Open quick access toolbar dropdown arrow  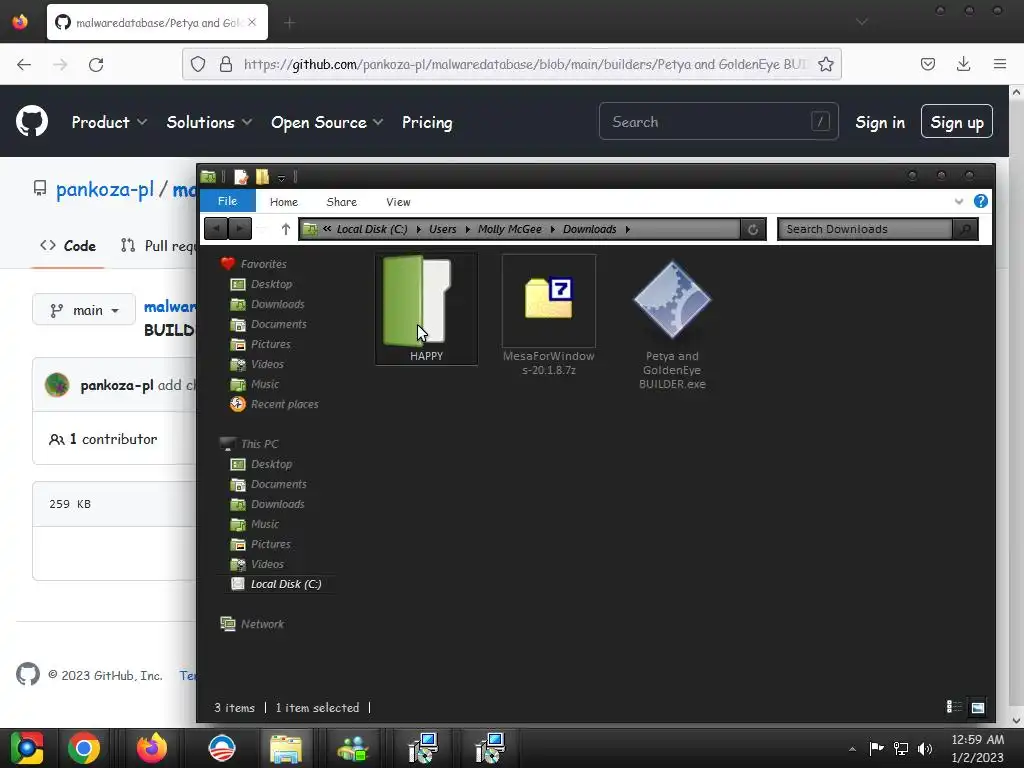(281, 178)
